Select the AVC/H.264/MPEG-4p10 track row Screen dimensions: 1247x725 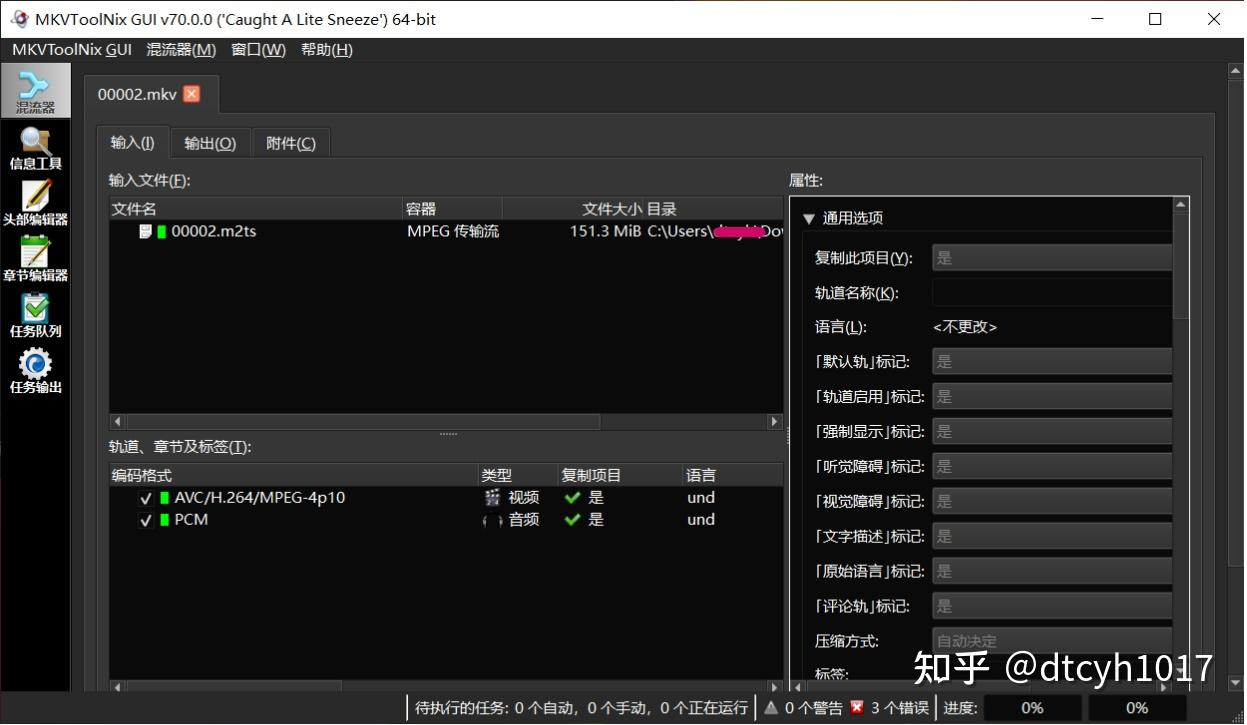446,498
